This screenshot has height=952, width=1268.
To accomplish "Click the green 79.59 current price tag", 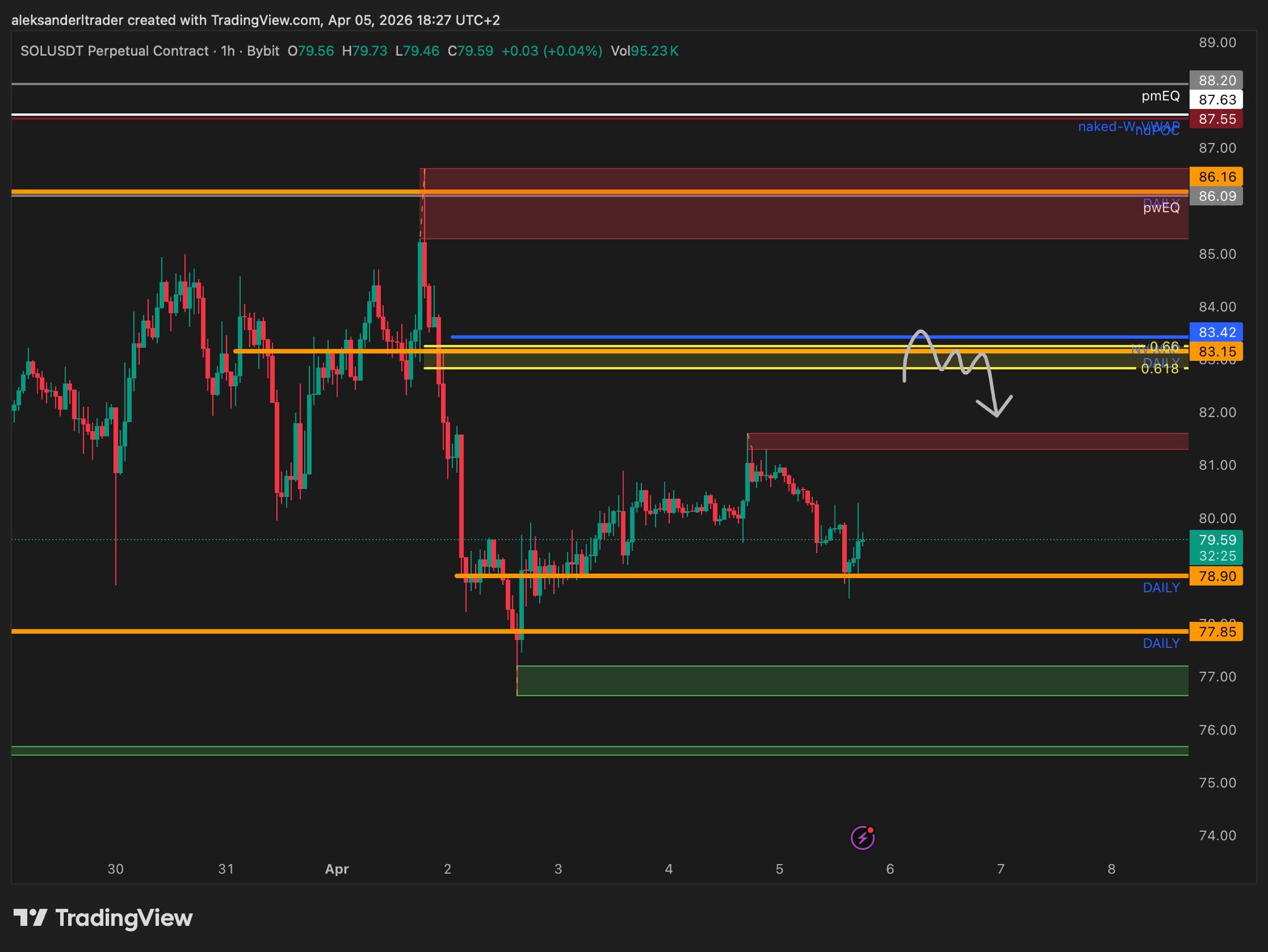I will pos(1216,547).
